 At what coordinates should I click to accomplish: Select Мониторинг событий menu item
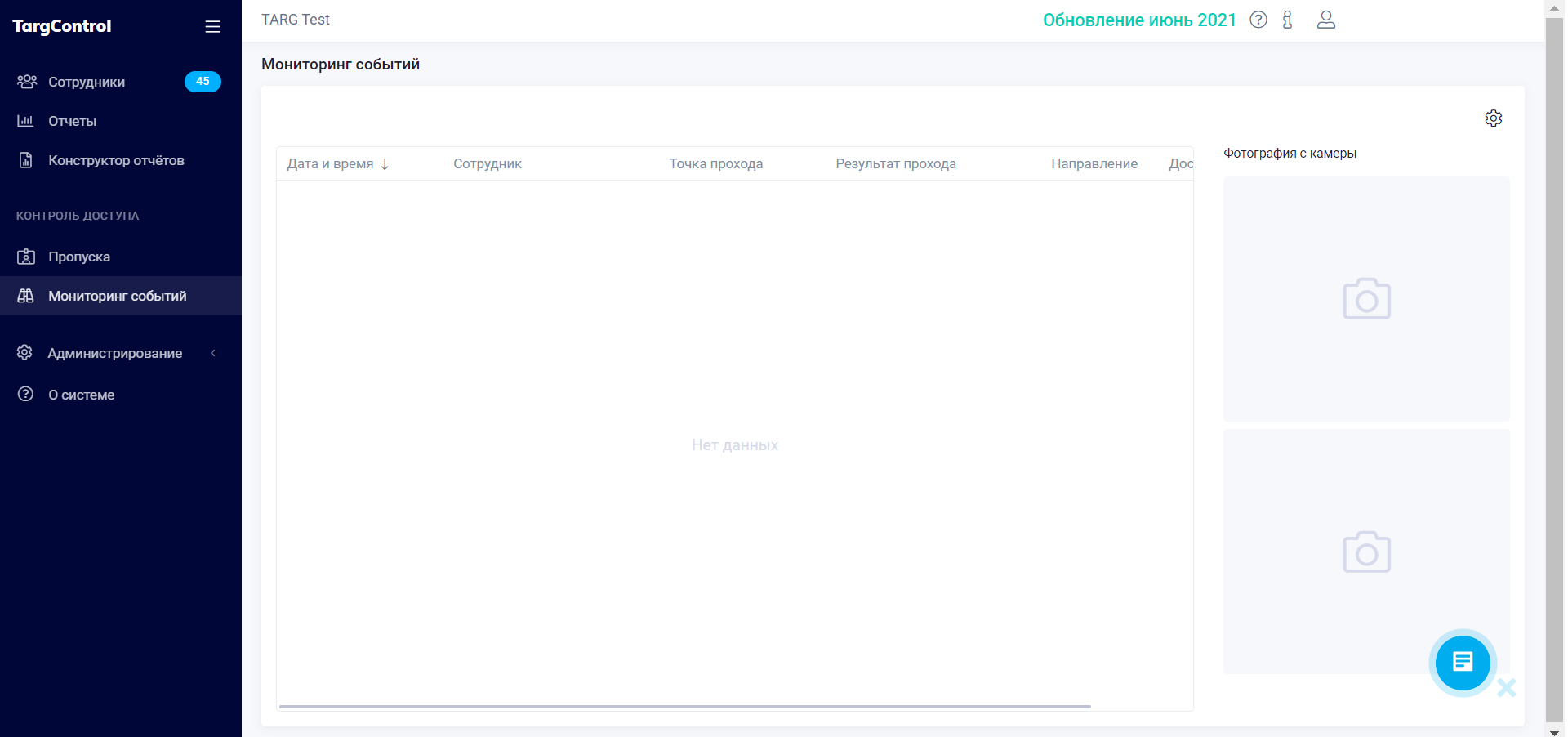click(121, 296)
